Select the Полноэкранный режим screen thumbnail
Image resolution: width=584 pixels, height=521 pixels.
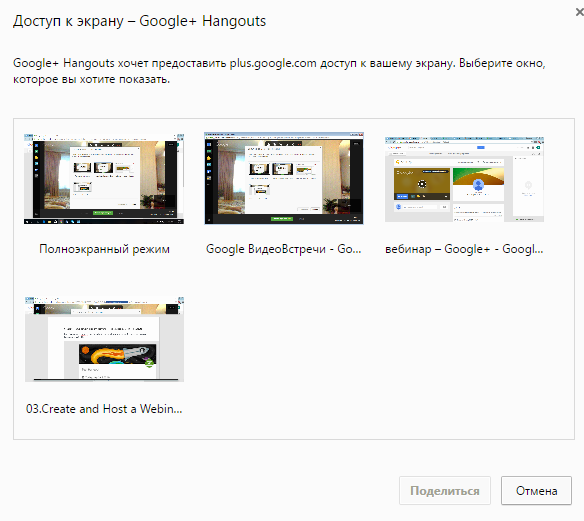[x=104, y=179]
